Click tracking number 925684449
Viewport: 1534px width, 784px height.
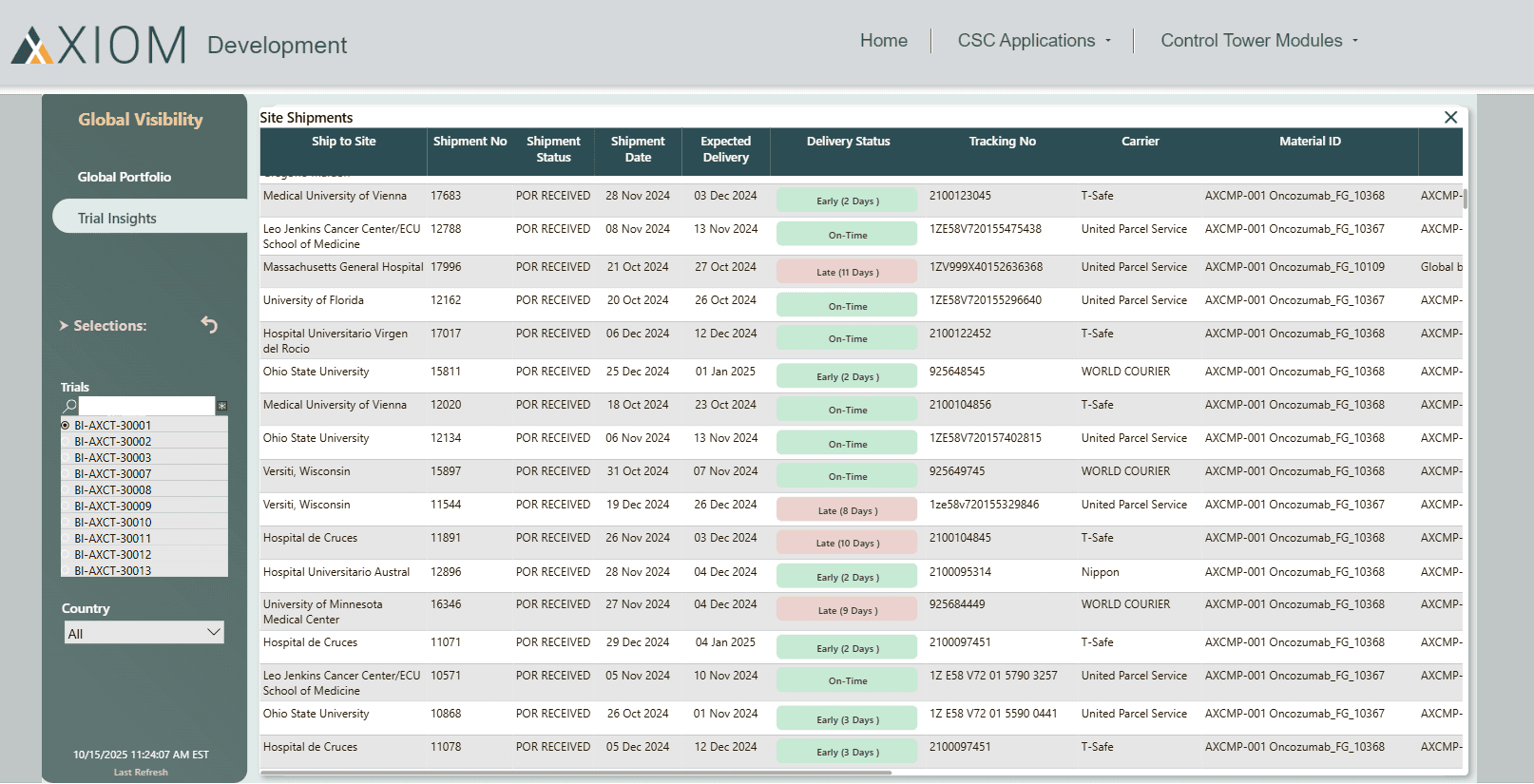(957, 604)
